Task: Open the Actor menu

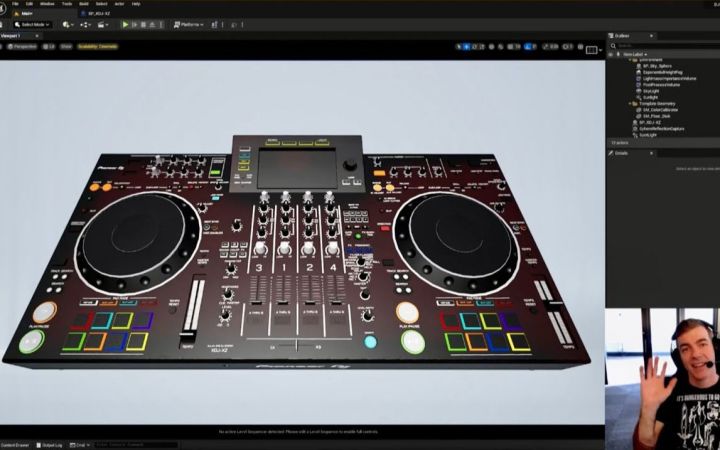Action: pos(119,4)
